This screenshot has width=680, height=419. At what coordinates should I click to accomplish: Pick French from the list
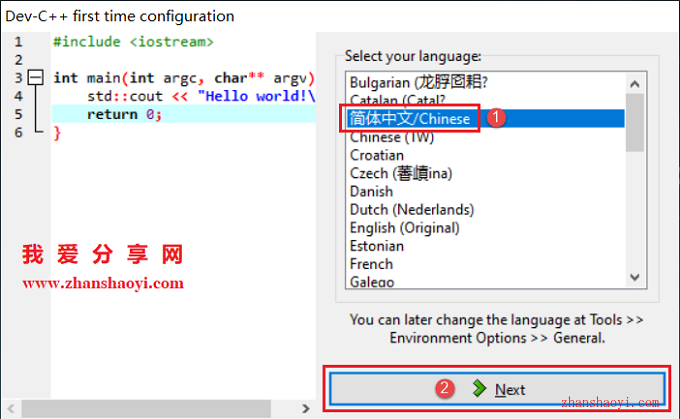[x=485, y=264]
